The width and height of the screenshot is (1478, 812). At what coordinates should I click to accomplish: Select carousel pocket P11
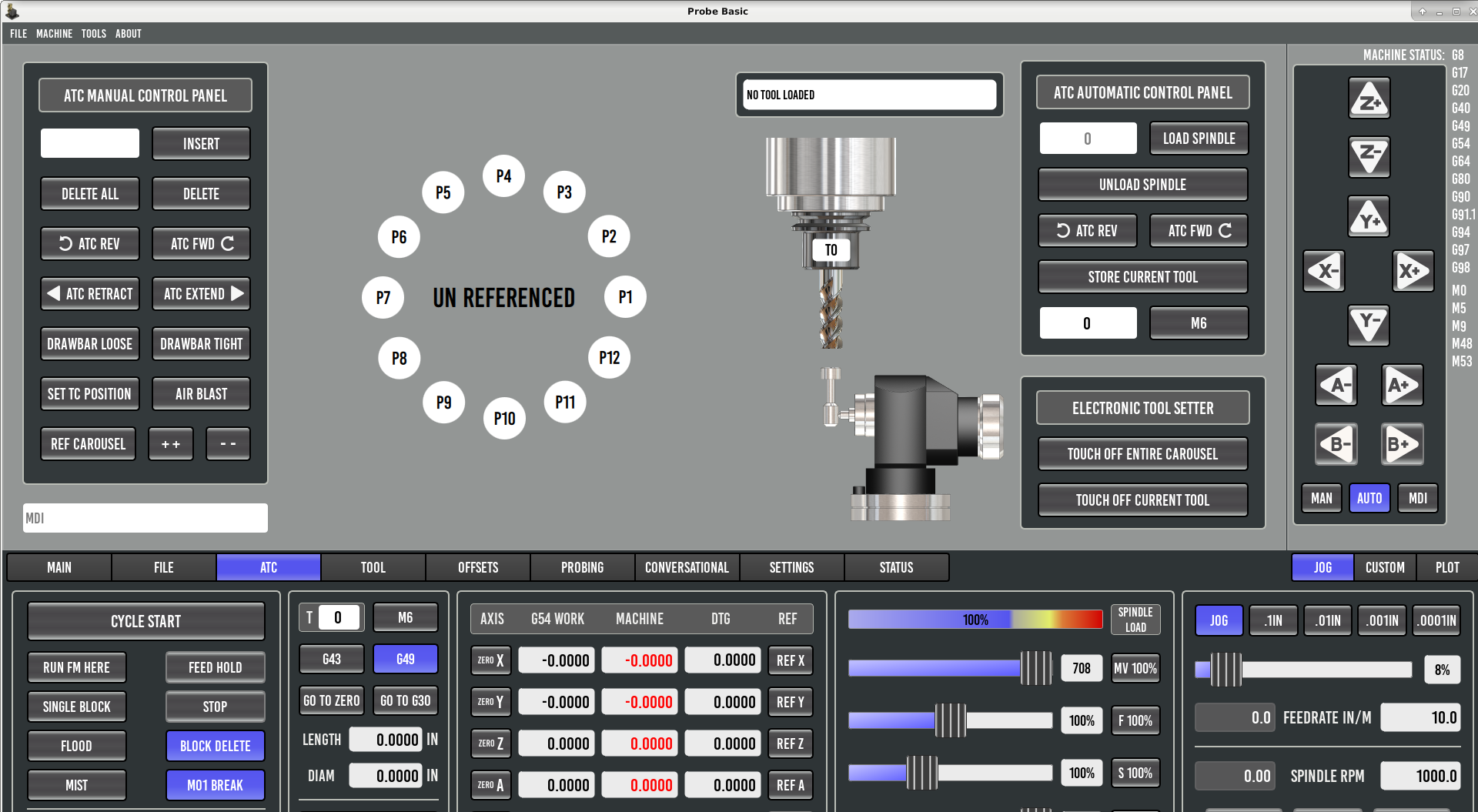(565, 402)
